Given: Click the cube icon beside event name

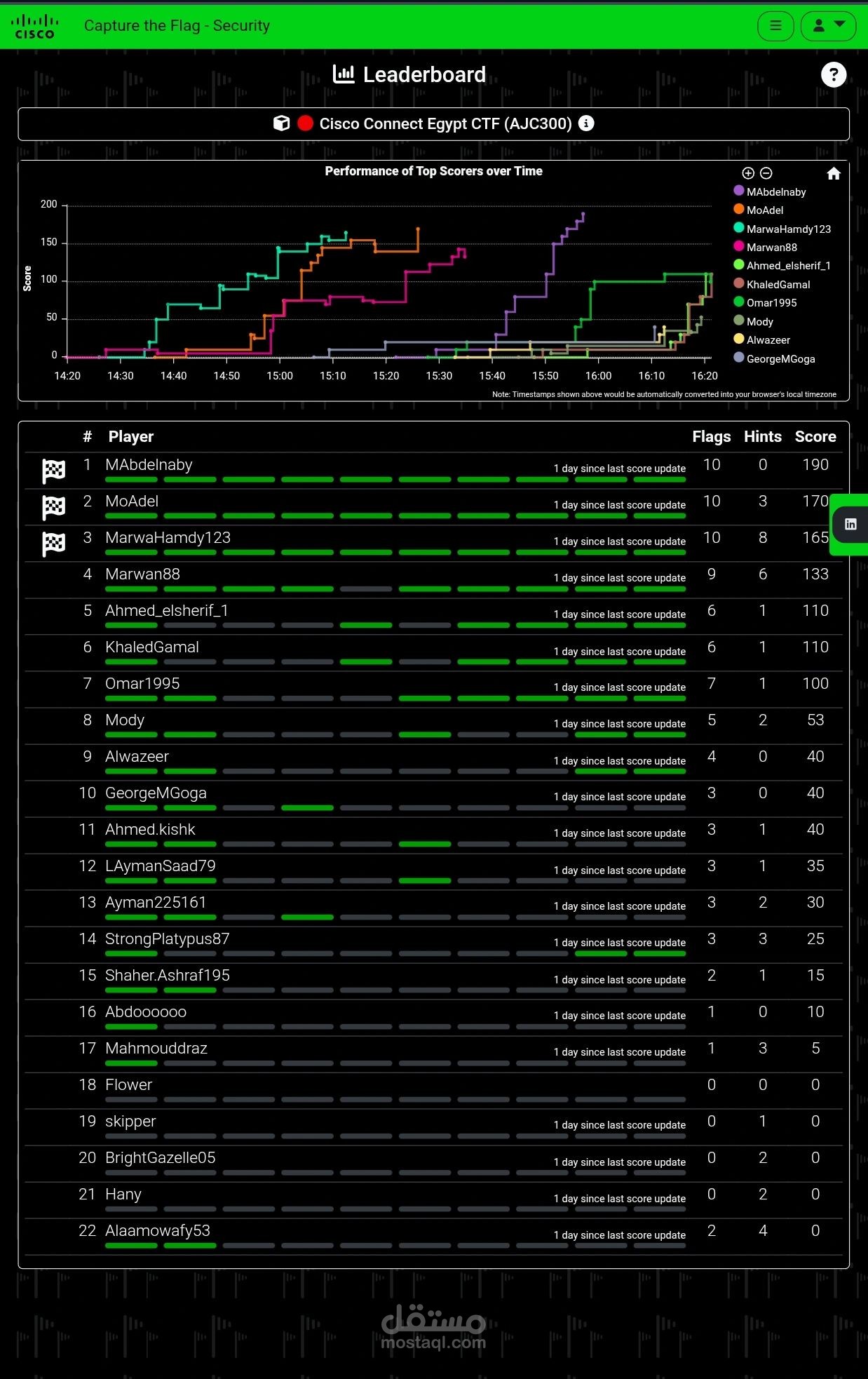Looking at the screenshot, I should point(281,123).
